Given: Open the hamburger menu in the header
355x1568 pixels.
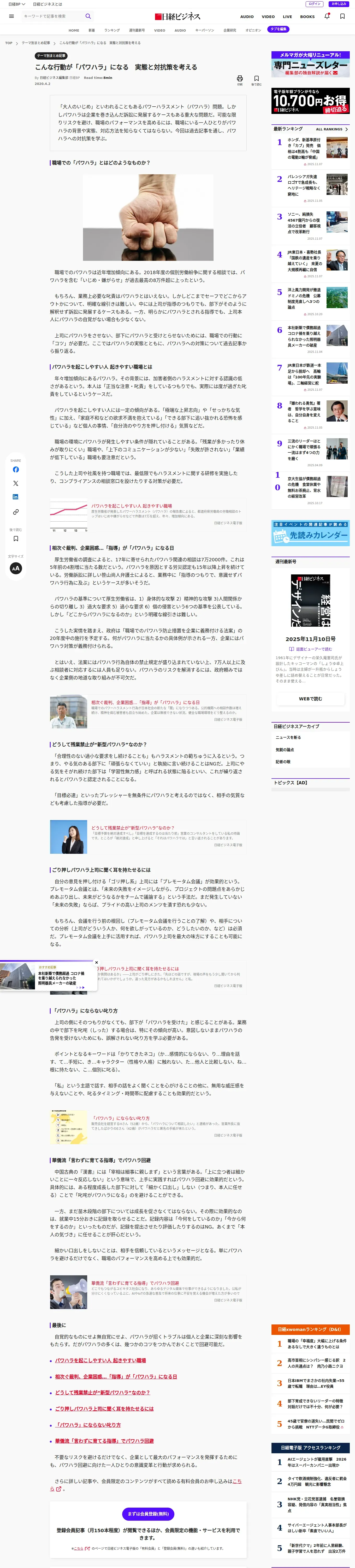Looking at the screenshot, I should point(11,16).
